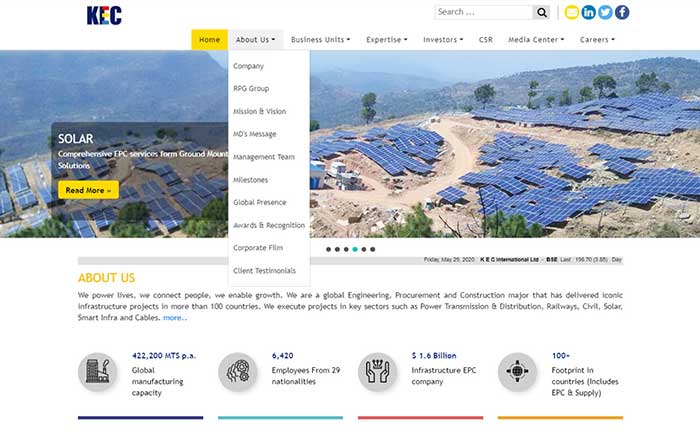Click the search magnifier button

(x=542, y=12)
